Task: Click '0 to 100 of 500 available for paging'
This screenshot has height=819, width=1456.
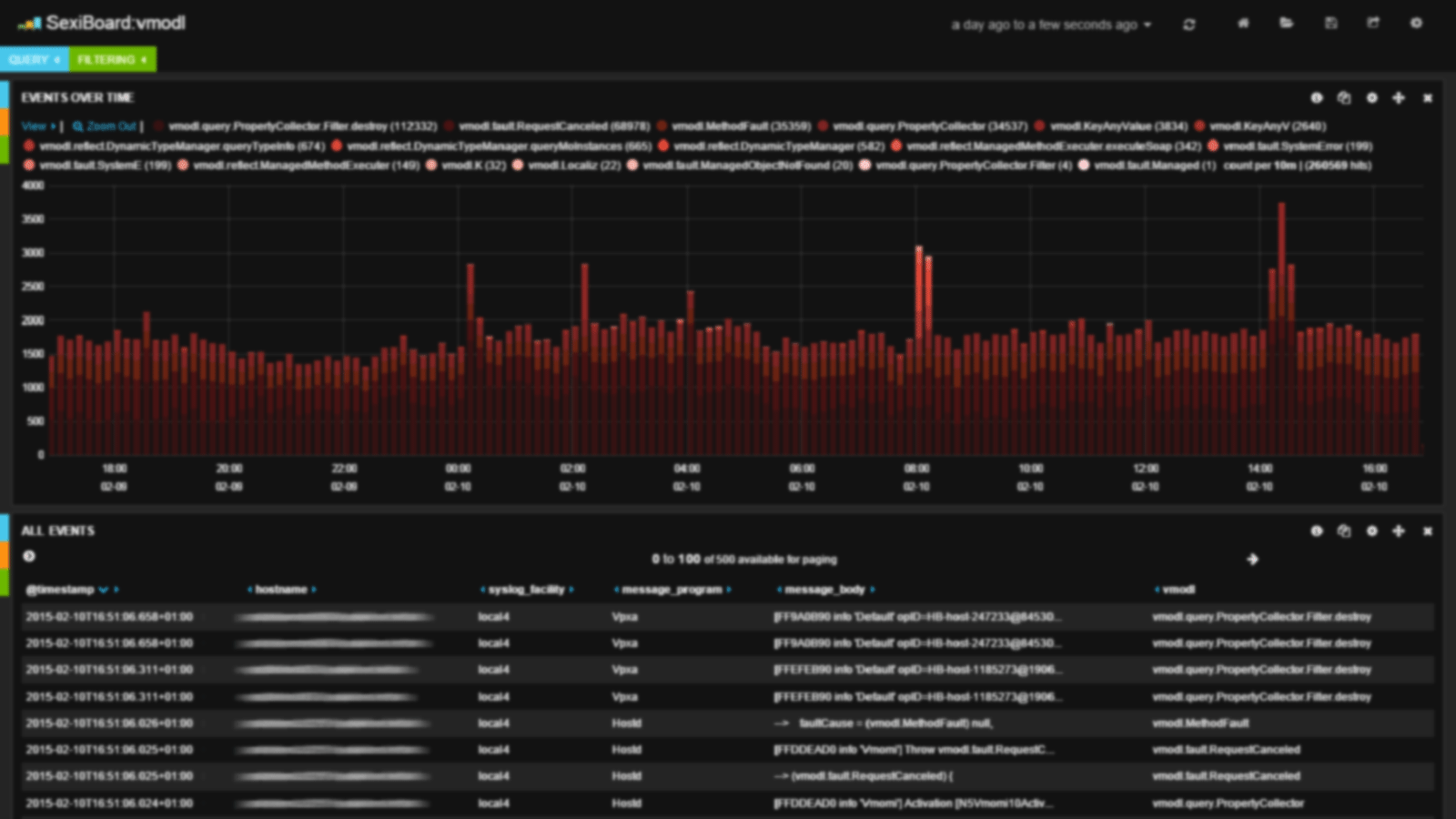Action: [743, 559]
